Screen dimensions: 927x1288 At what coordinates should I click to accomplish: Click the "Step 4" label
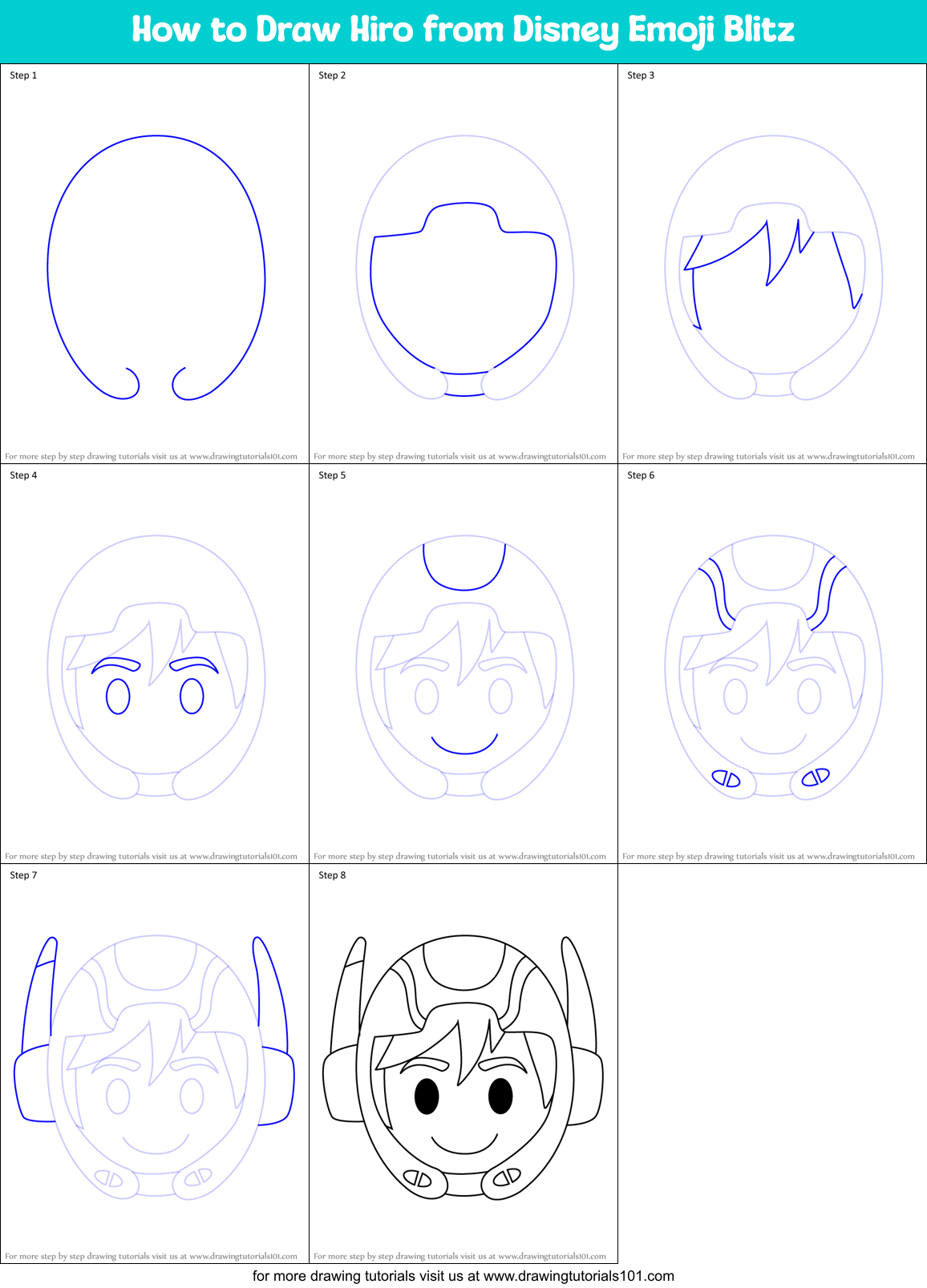pyautogui.click(x=23, y=475)
